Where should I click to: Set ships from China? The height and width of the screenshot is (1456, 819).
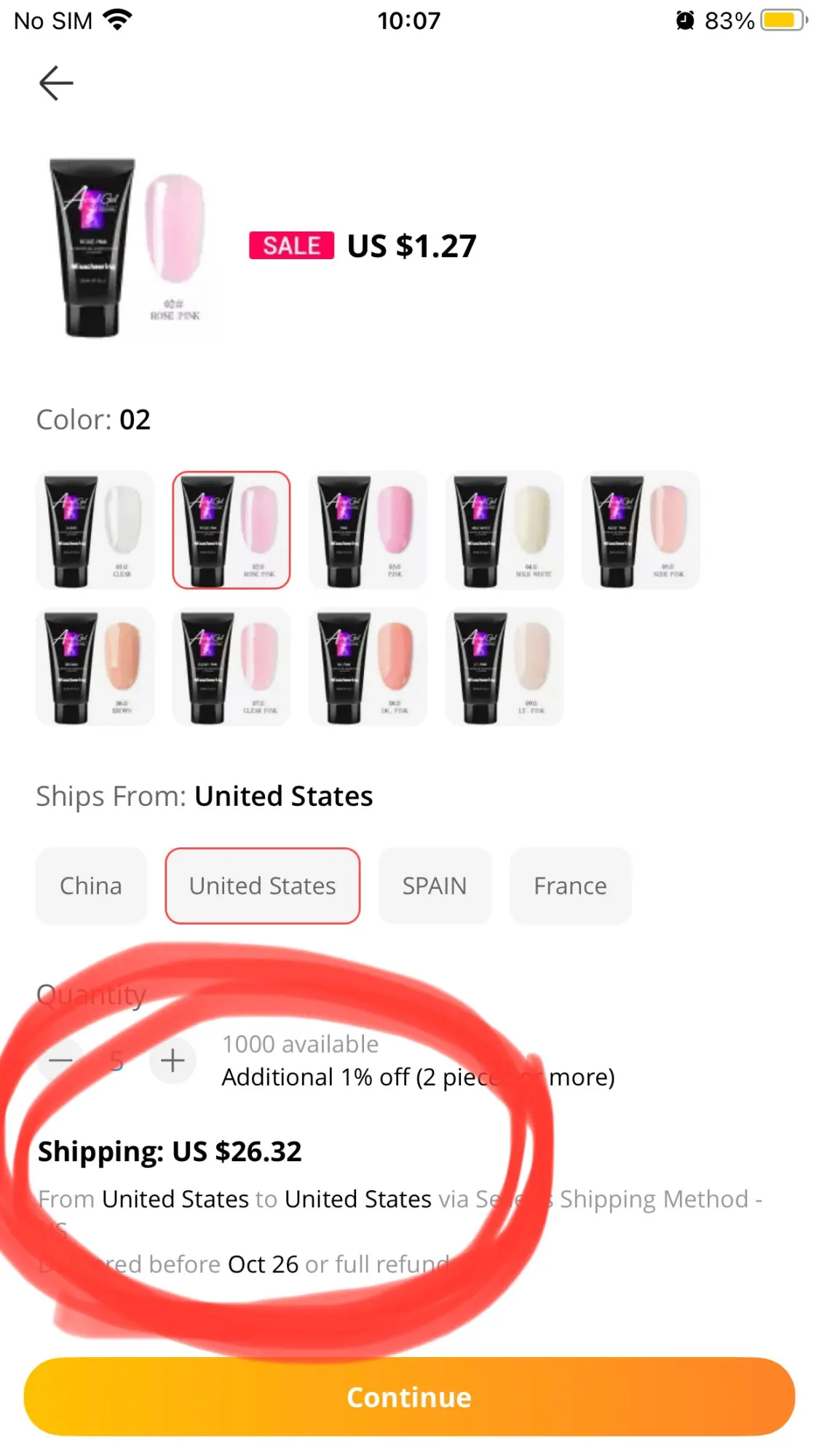coord(91,886)
